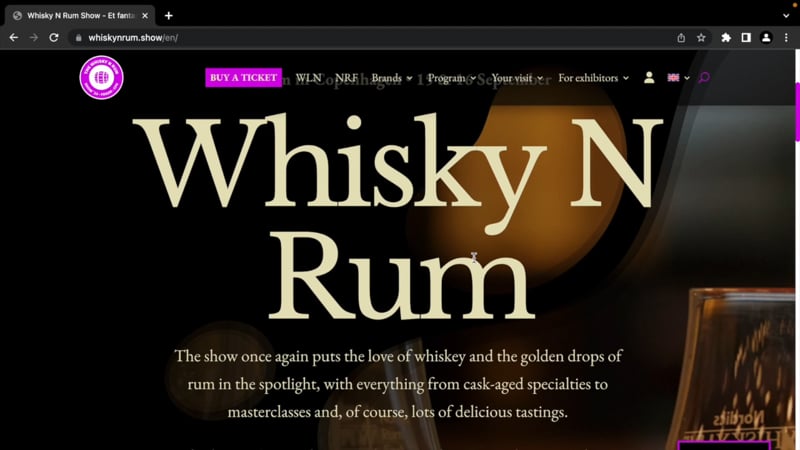Expand the Brands dropdown menu

pyautogui.click(x=392, y=78)
